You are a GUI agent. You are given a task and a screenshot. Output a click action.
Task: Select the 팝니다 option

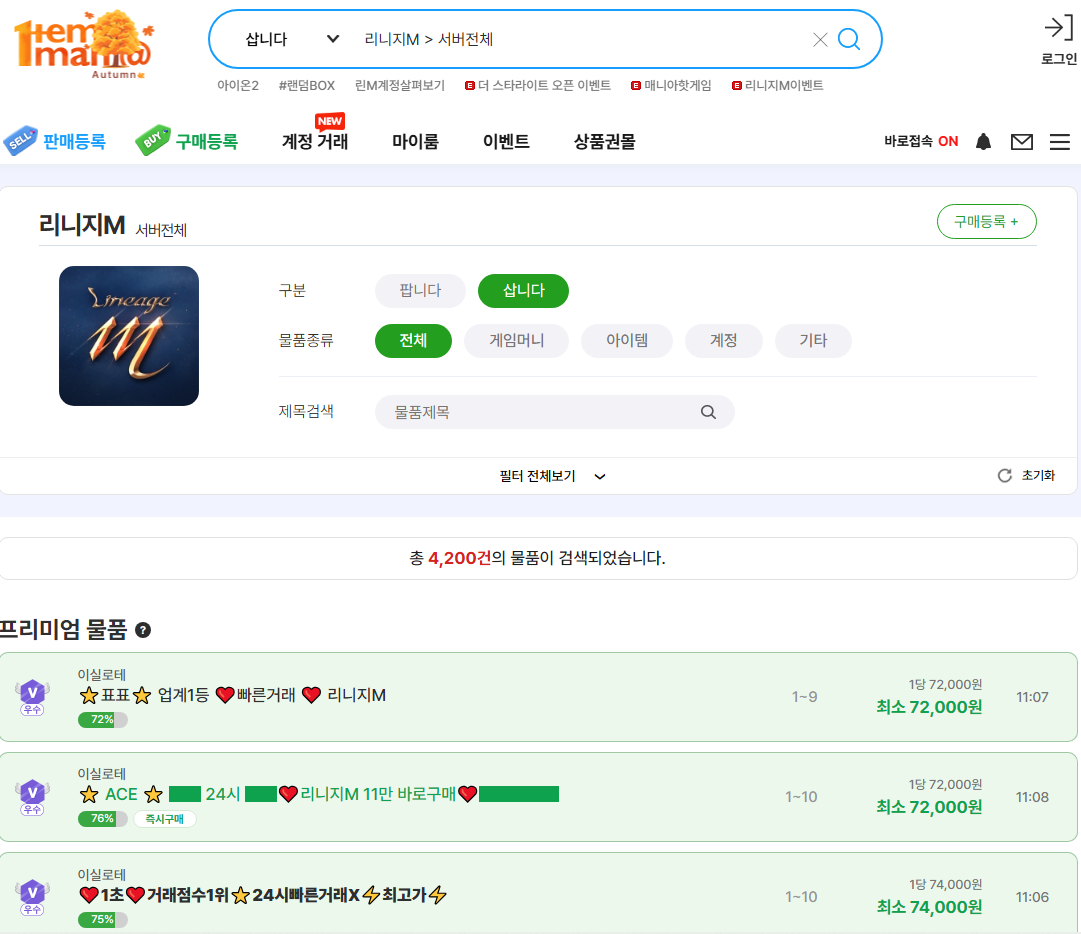click(421, 290)
